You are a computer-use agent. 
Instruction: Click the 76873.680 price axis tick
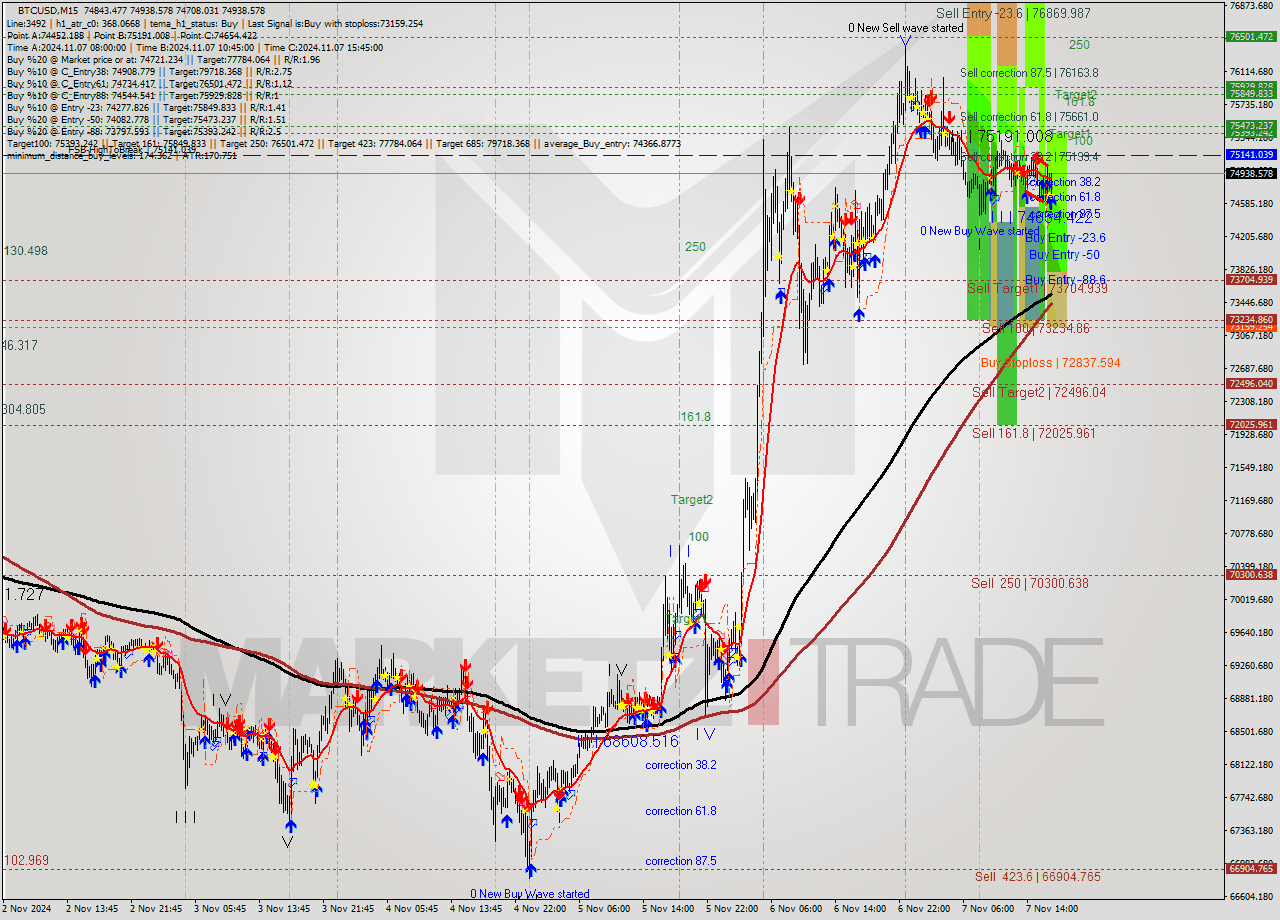coord(1251,6)
